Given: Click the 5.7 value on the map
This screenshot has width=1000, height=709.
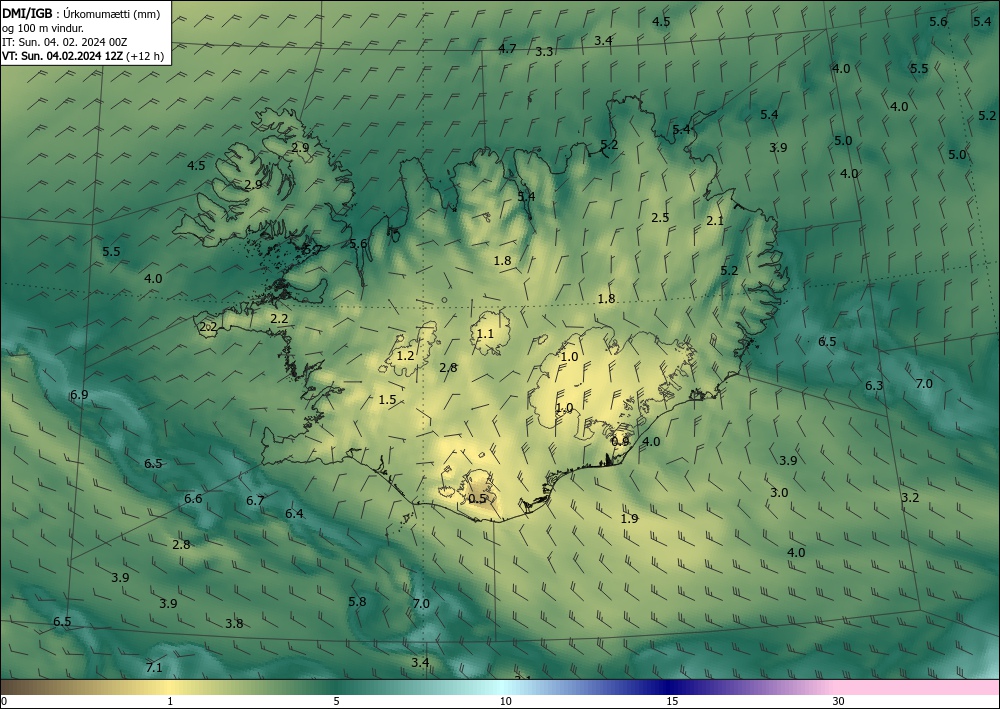Looking at the screenshot, I should coord(312,249).
